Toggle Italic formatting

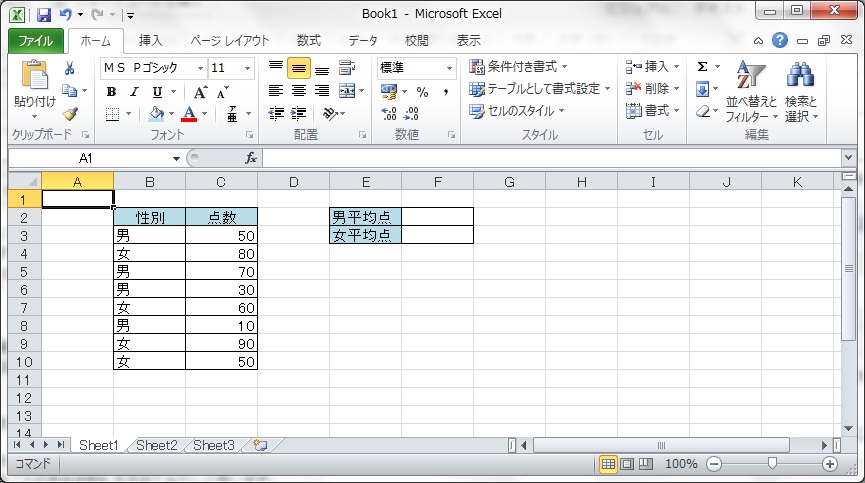pyautogui.click(x=135, y=92)
